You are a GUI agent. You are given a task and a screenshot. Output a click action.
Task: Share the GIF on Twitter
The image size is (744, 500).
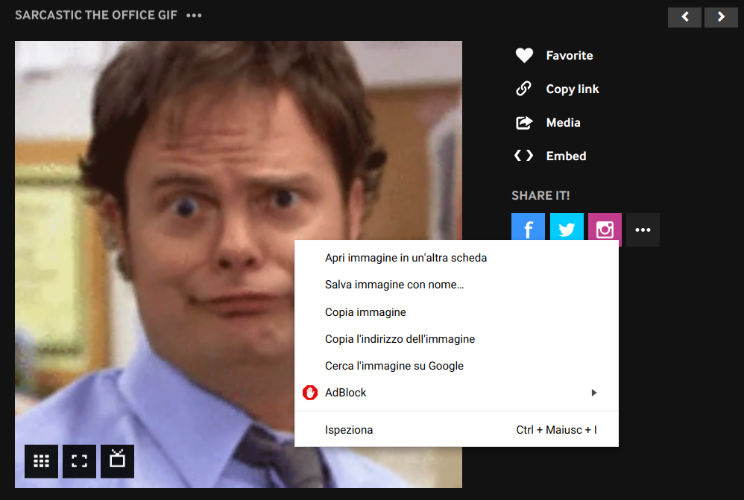point(567,228)
